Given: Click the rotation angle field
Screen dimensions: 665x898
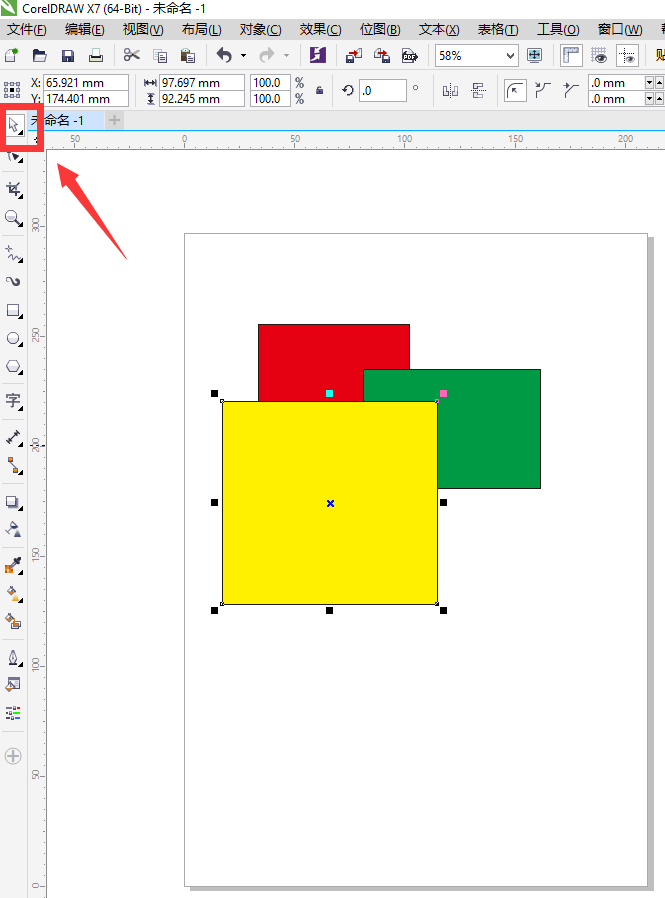Looking at the screenshot, I should [383, 90].
